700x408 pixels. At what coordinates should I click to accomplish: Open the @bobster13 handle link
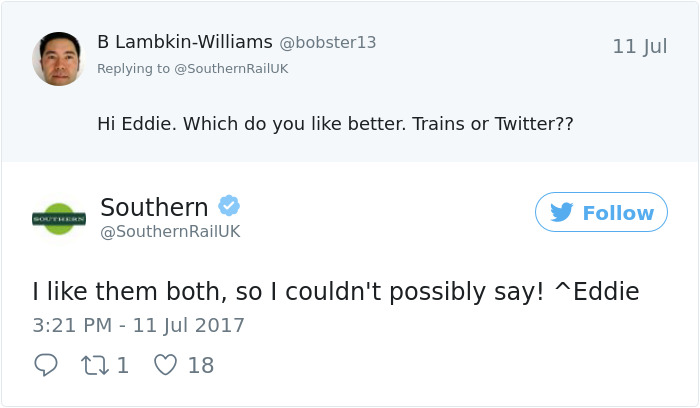click(327, 43)
